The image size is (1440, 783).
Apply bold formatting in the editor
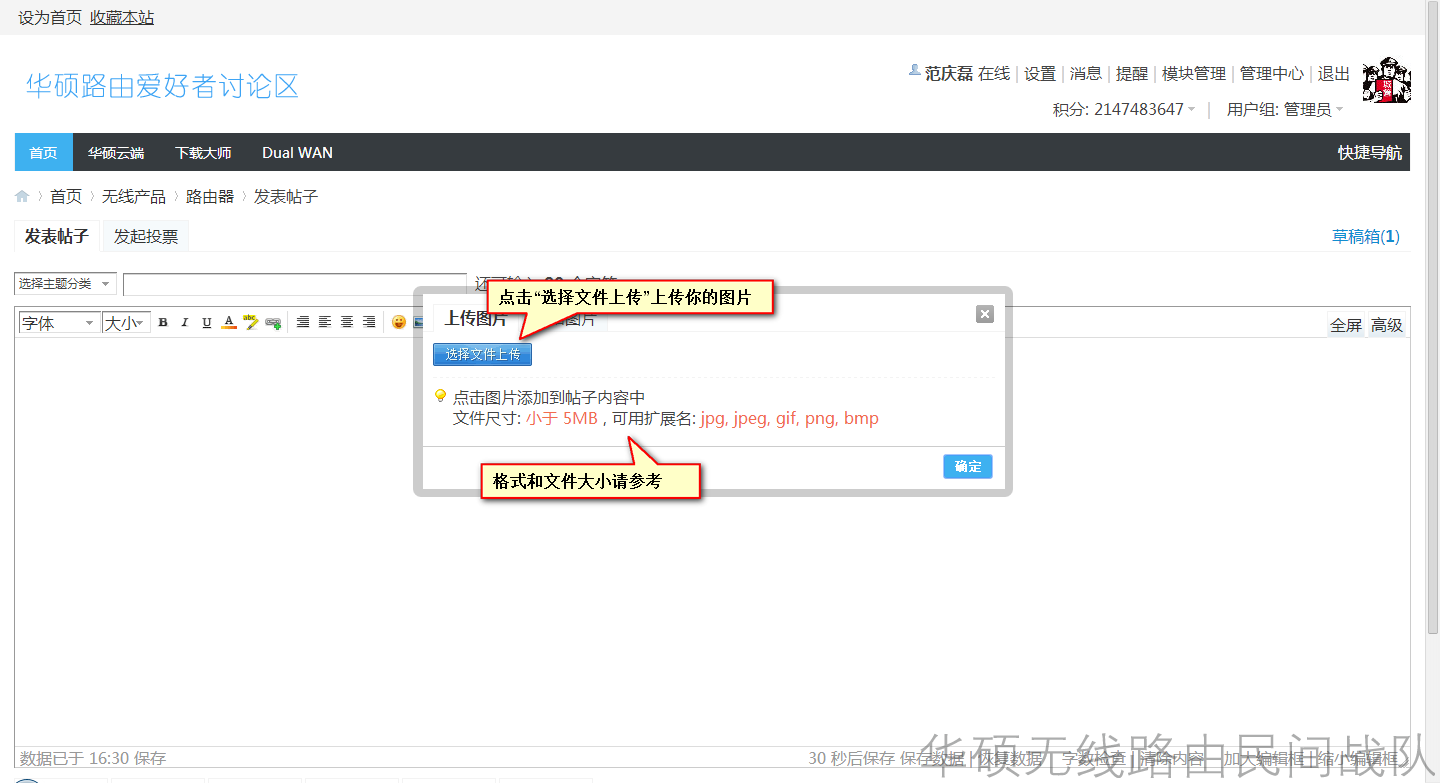[163, 322]
